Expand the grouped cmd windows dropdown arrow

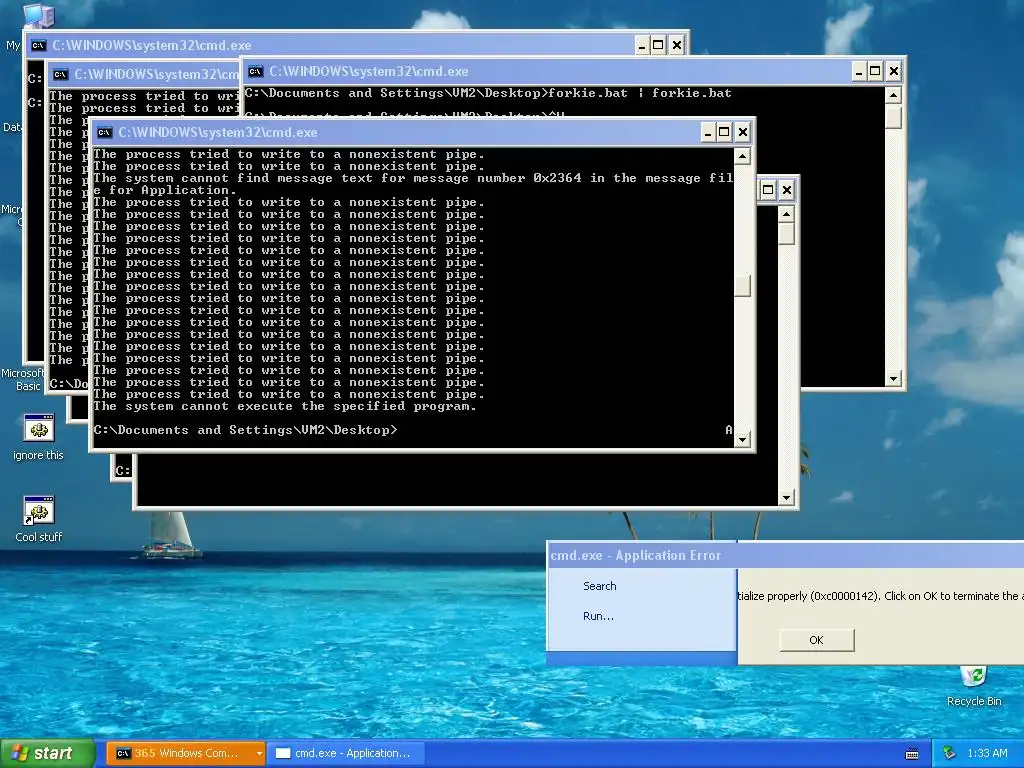coord(259,753)
